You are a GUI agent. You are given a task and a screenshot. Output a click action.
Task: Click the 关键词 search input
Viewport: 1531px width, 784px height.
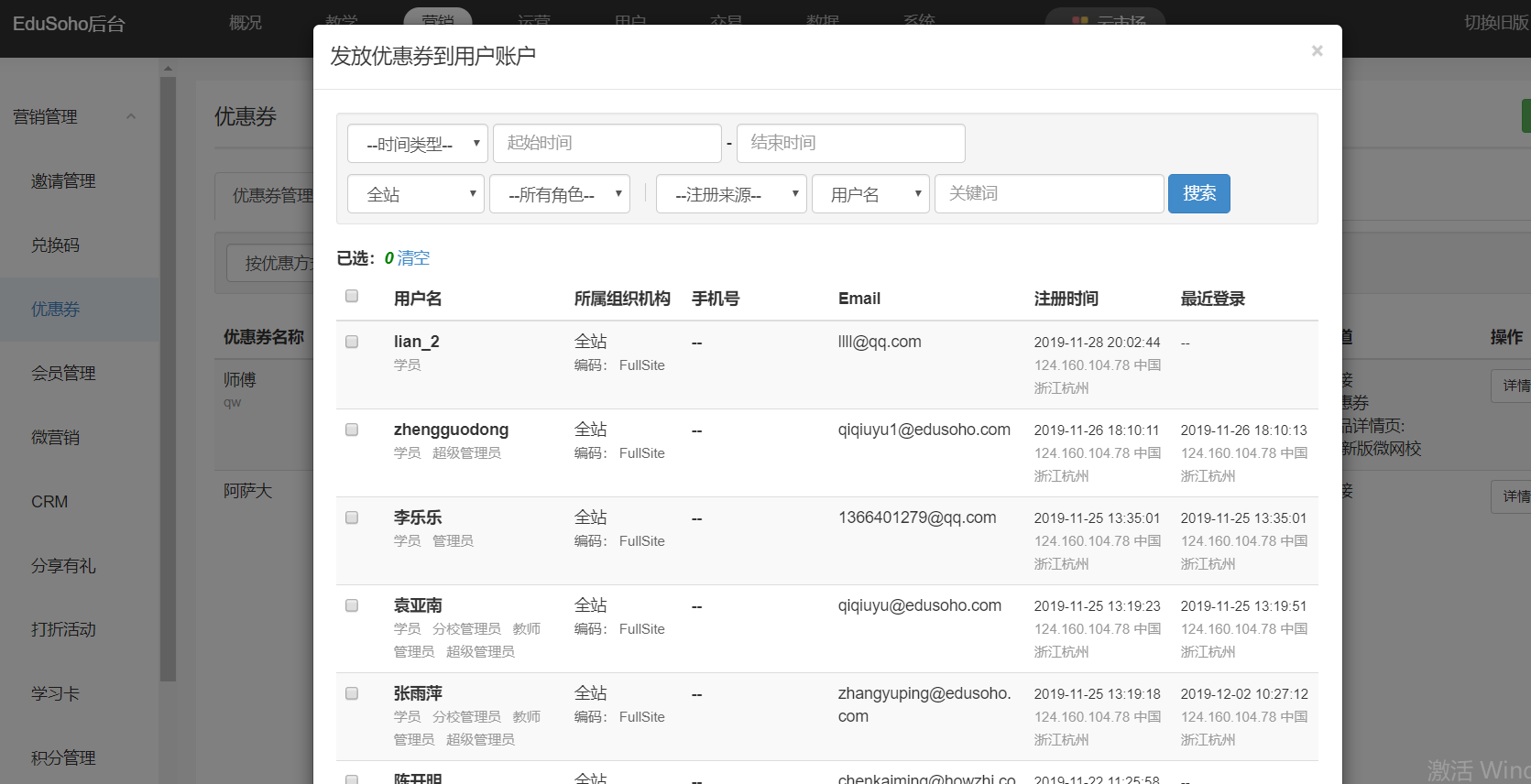(1048, 193)
